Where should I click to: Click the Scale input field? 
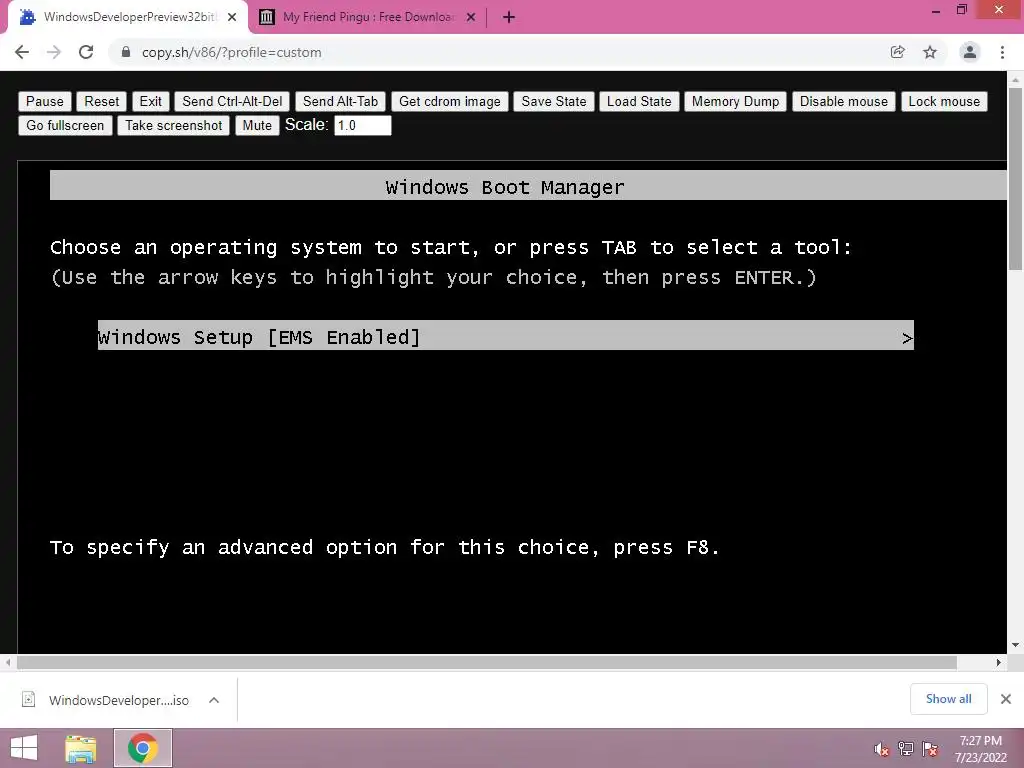(x=362, y=125)
